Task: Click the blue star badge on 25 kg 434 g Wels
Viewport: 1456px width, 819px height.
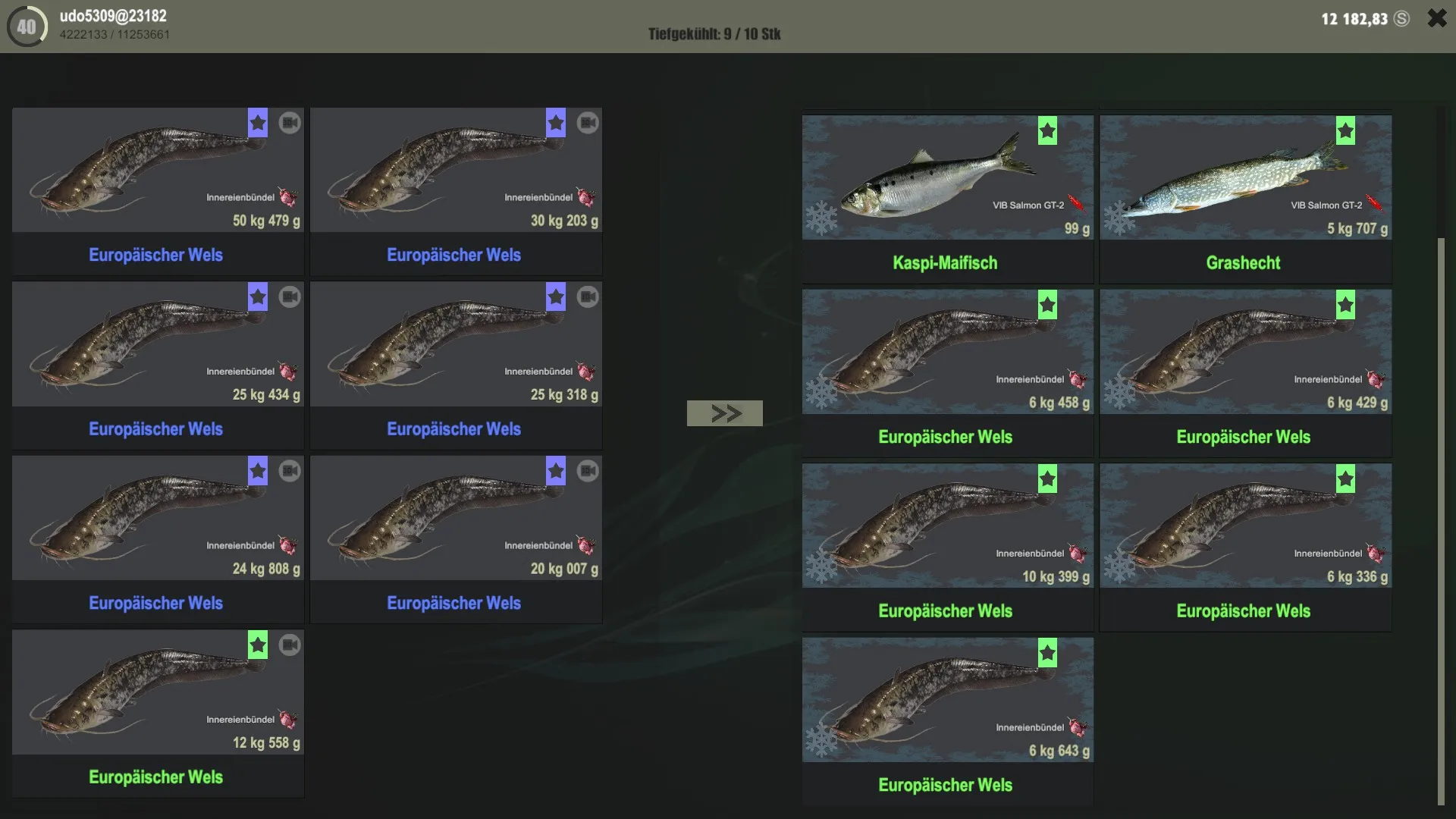Action: [x=258, y=297]
